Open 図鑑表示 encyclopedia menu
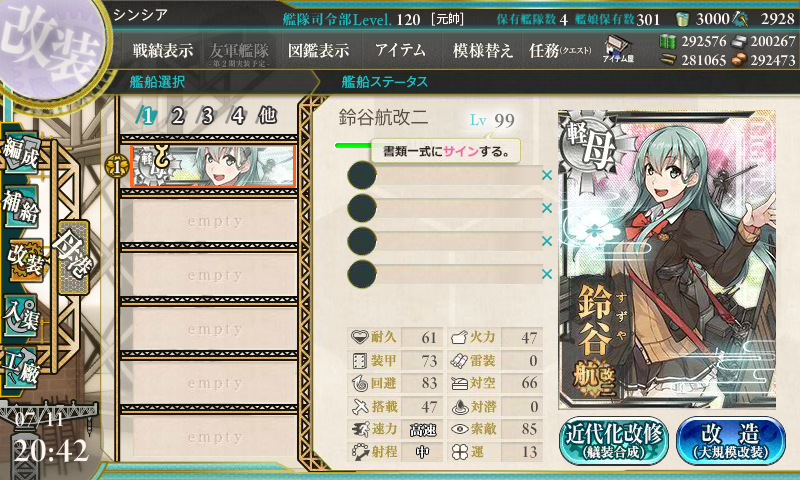The width and height of the screenshot is (800, 480). click(318, 50)
